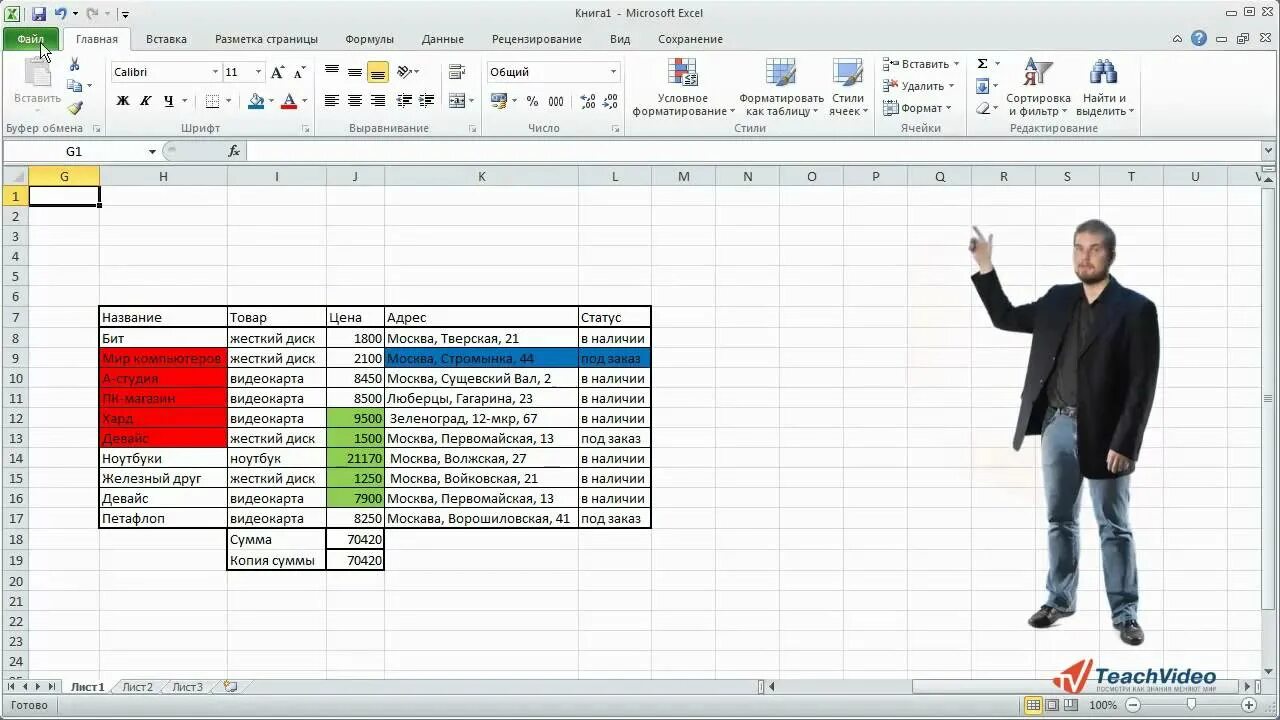
Task: Click the percent style icon
Action: tap(532, 101)
